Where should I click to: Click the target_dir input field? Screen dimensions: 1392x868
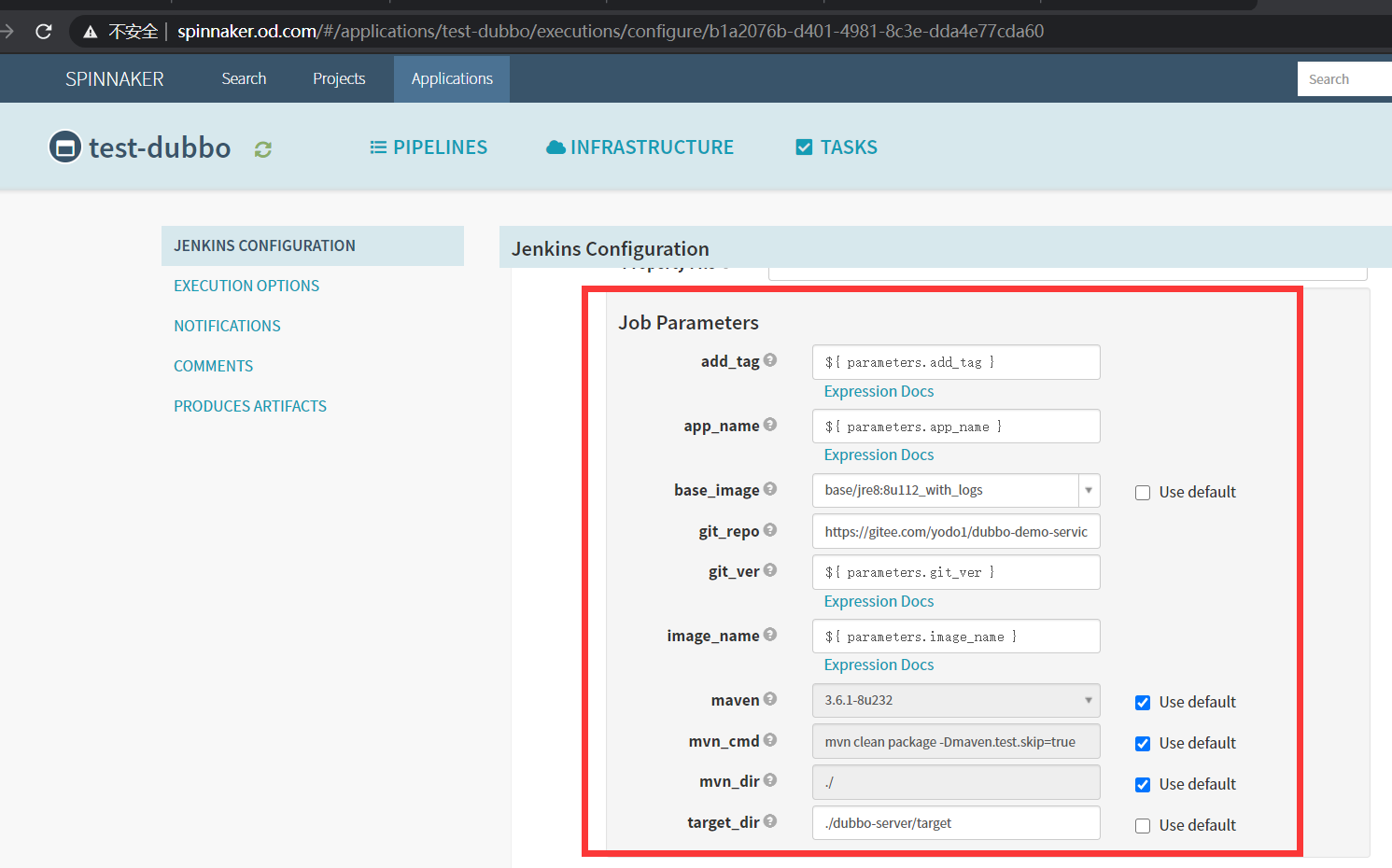[956, 823]
